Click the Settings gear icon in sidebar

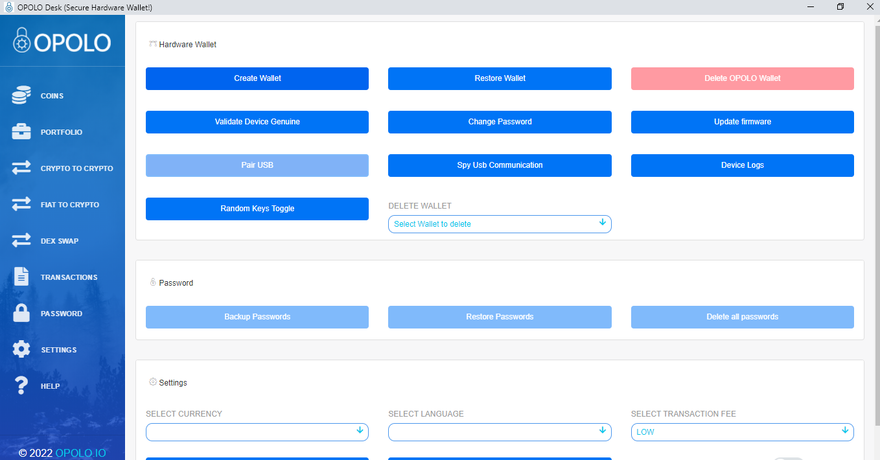21,350
